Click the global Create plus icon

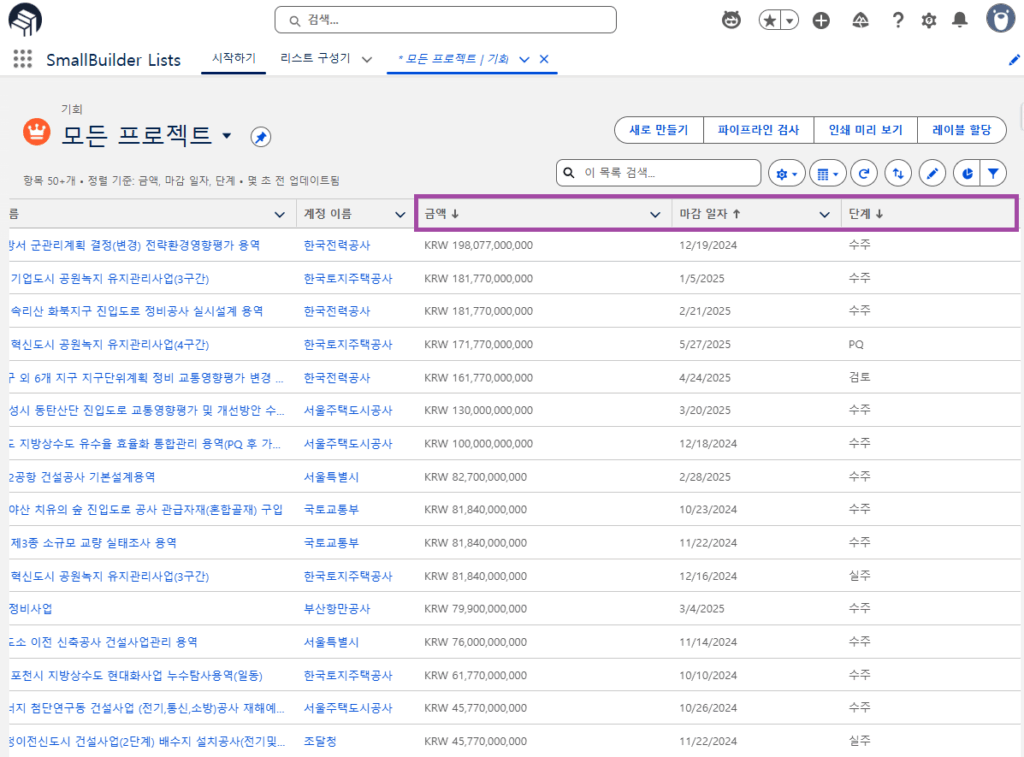(821, 20)
